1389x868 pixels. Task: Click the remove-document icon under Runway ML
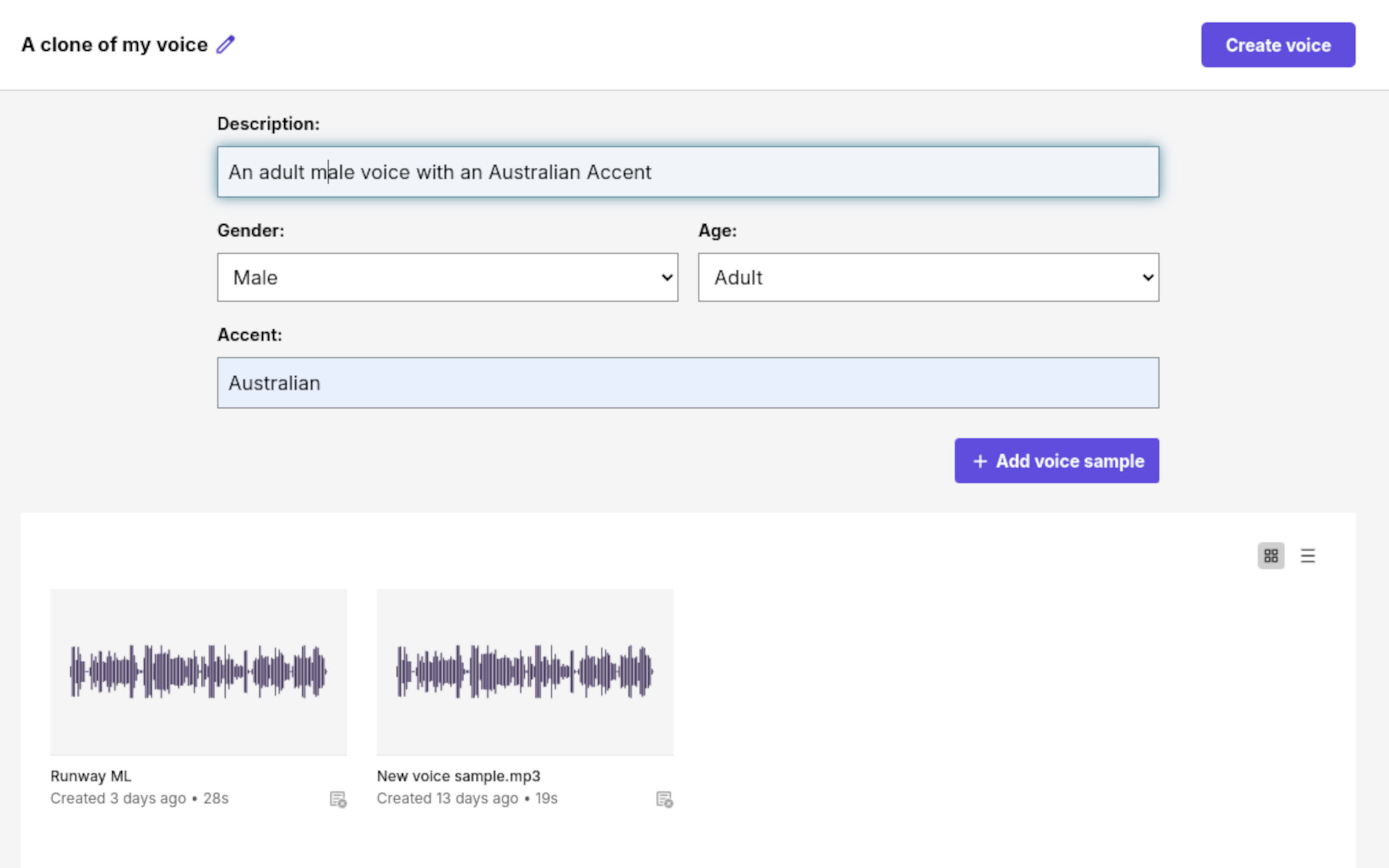pyautogui.click(x=338, y=799)
